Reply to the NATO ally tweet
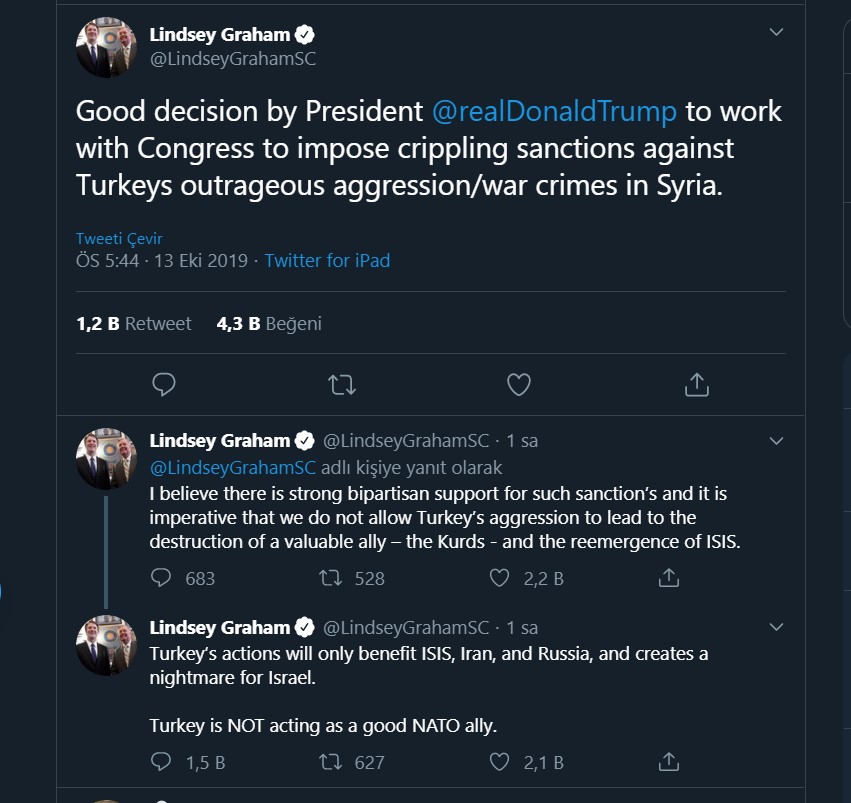The image size is (851, 803). click(162, 762)
